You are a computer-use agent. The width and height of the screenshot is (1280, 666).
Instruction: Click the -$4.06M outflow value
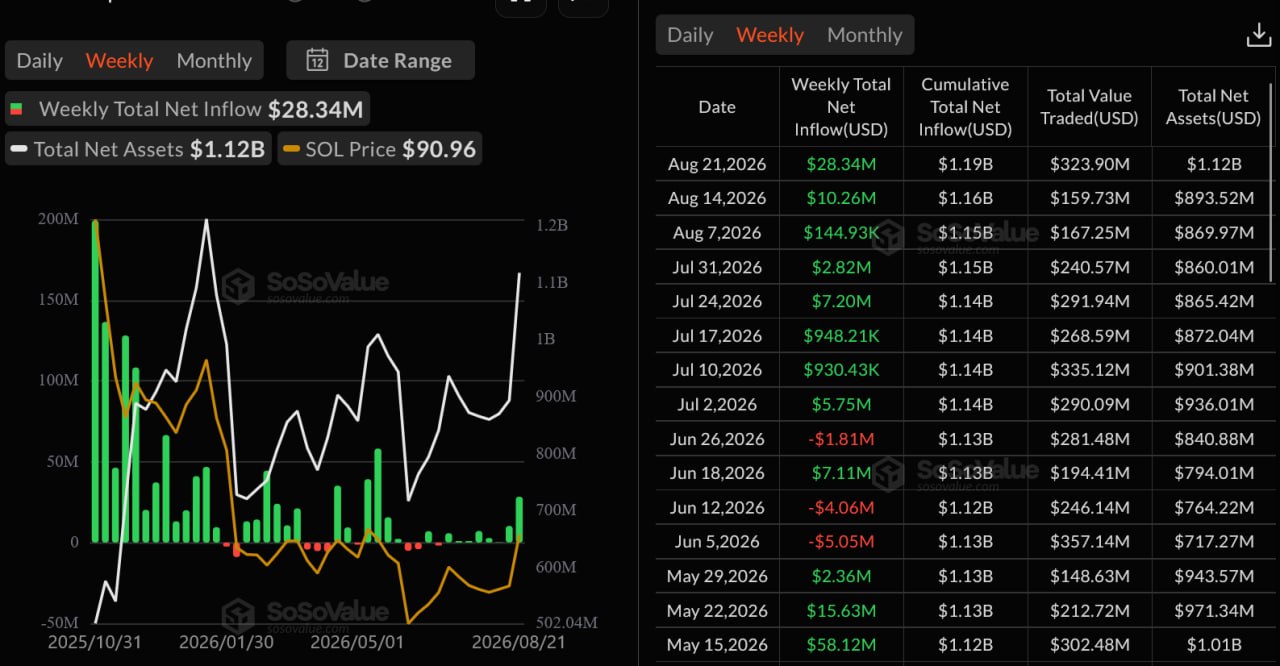pyautogui.click(x=841, y=507)
